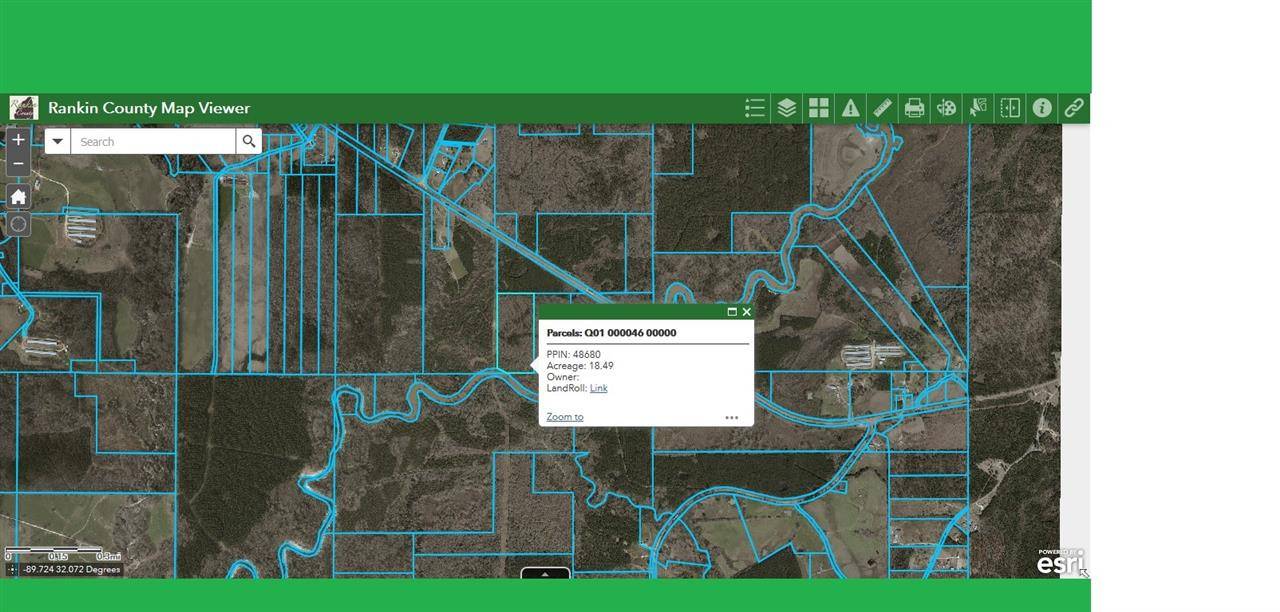Open the Legend widget
Viewport: 1280px width, 612px height.
[x=755, y=108]
